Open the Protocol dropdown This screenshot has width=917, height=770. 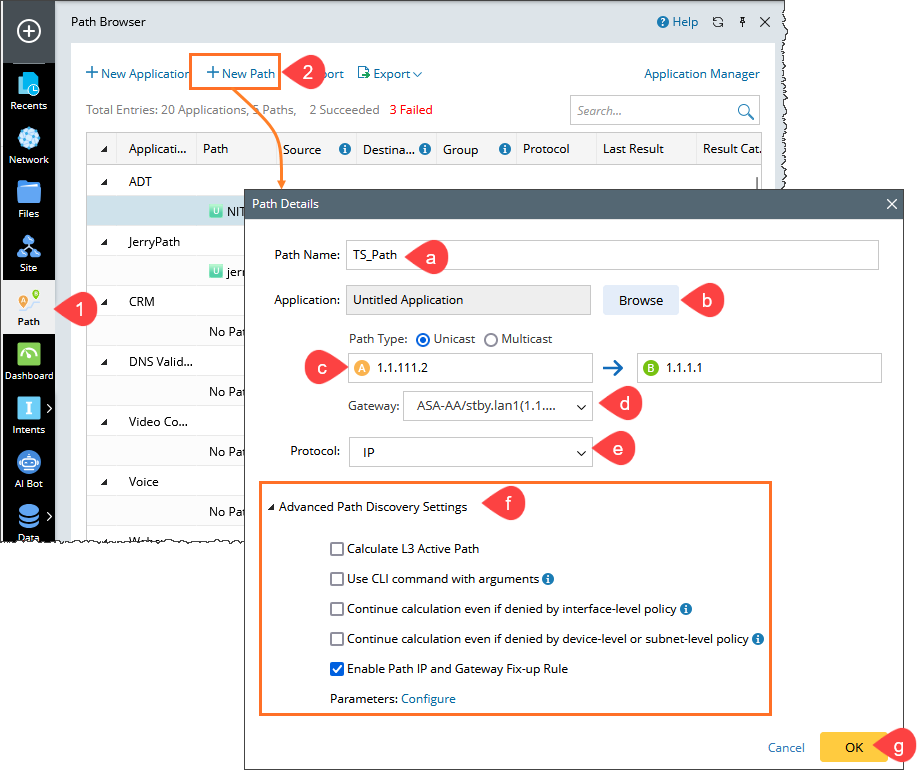coord(471,452)
